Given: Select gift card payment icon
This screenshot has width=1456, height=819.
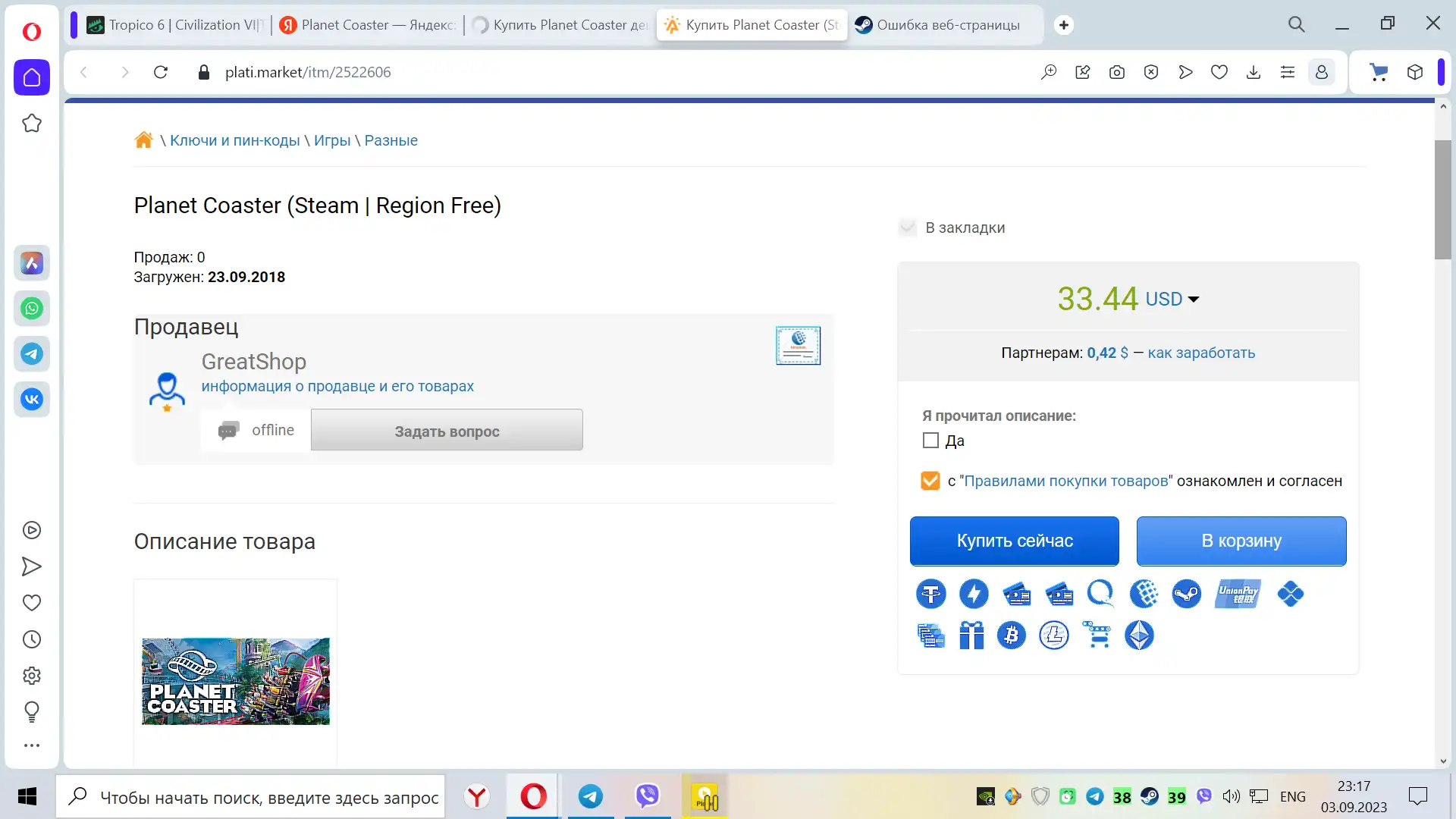Looking at the screenshot, I should tap(971, 635).
